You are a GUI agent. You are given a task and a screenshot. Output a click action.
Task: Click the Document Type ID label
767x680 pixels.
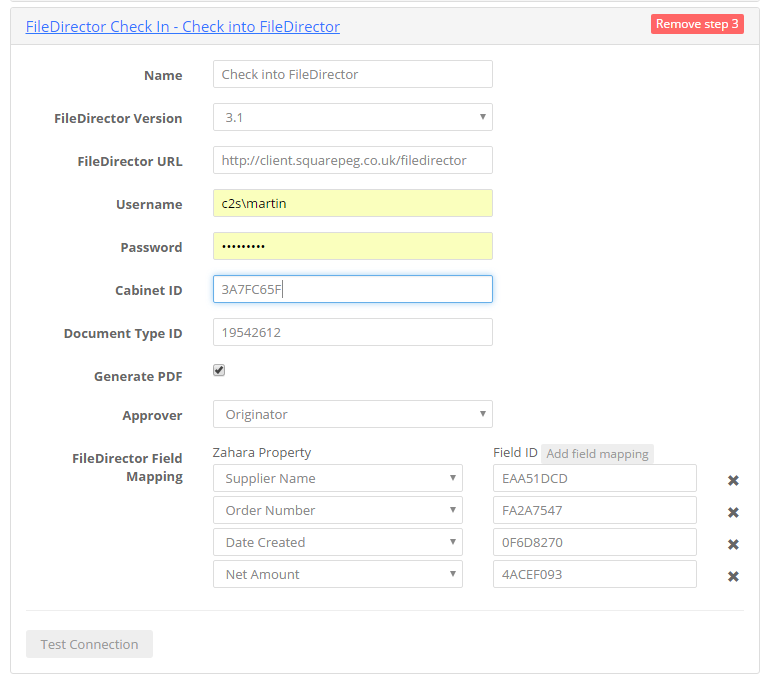tap(123, 334)
